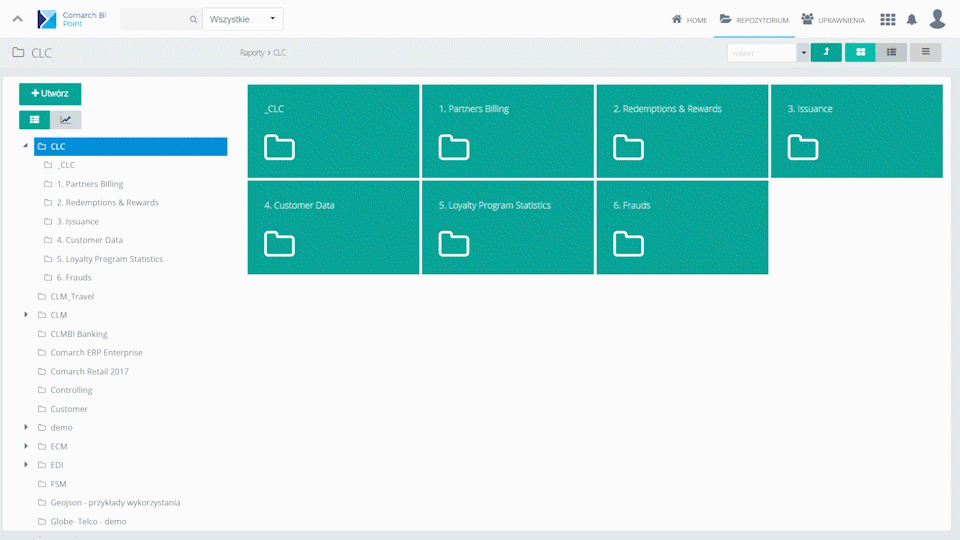
Task: Click the notifications bell icon
Action: (911, 19)
